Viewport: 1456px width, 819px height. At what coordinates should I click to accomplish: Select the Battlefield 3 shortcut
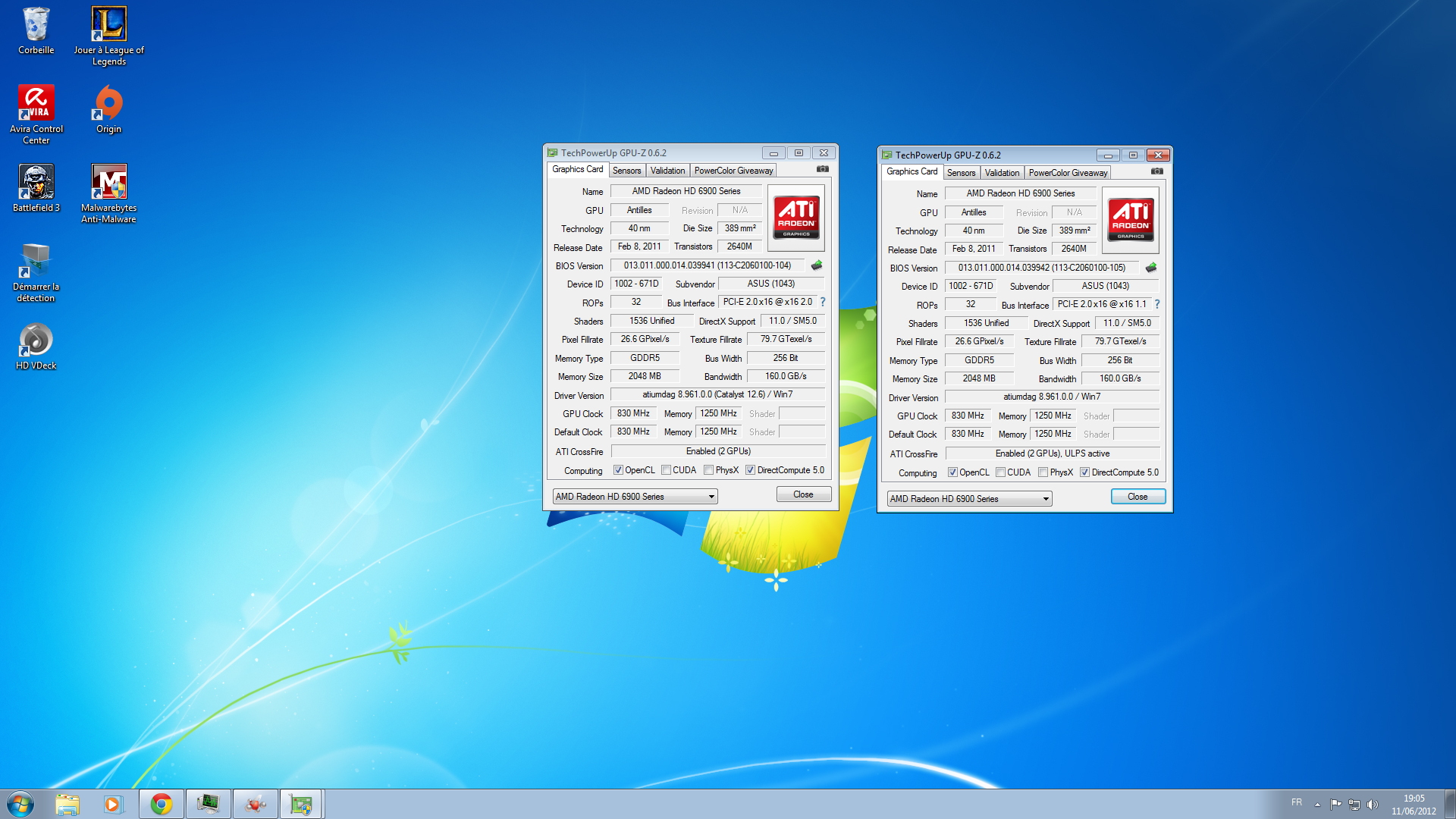pos(36,187)
